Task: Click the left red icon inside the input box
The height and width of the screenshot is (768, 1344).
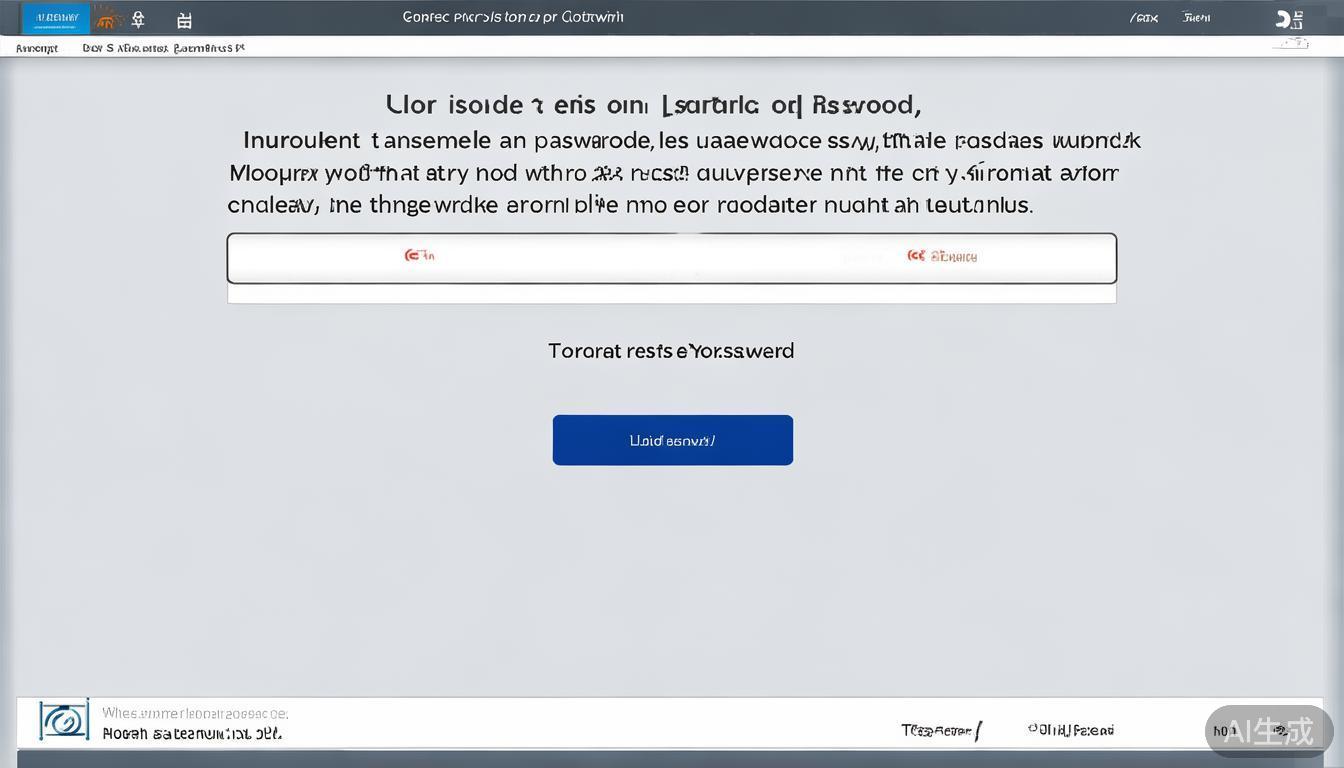Action: point(419,256)
